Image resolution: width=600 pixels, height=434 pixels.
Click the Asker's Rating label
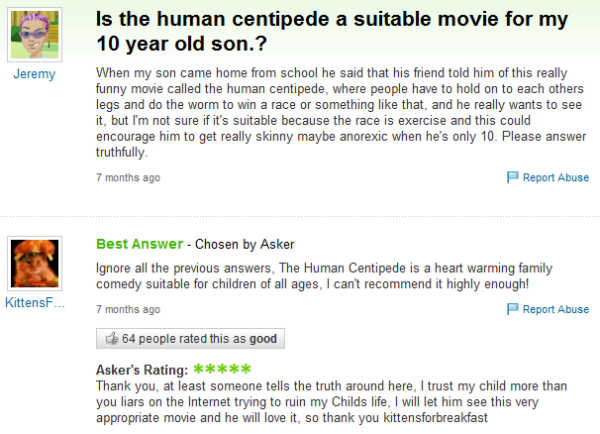(x=141, y=370)
